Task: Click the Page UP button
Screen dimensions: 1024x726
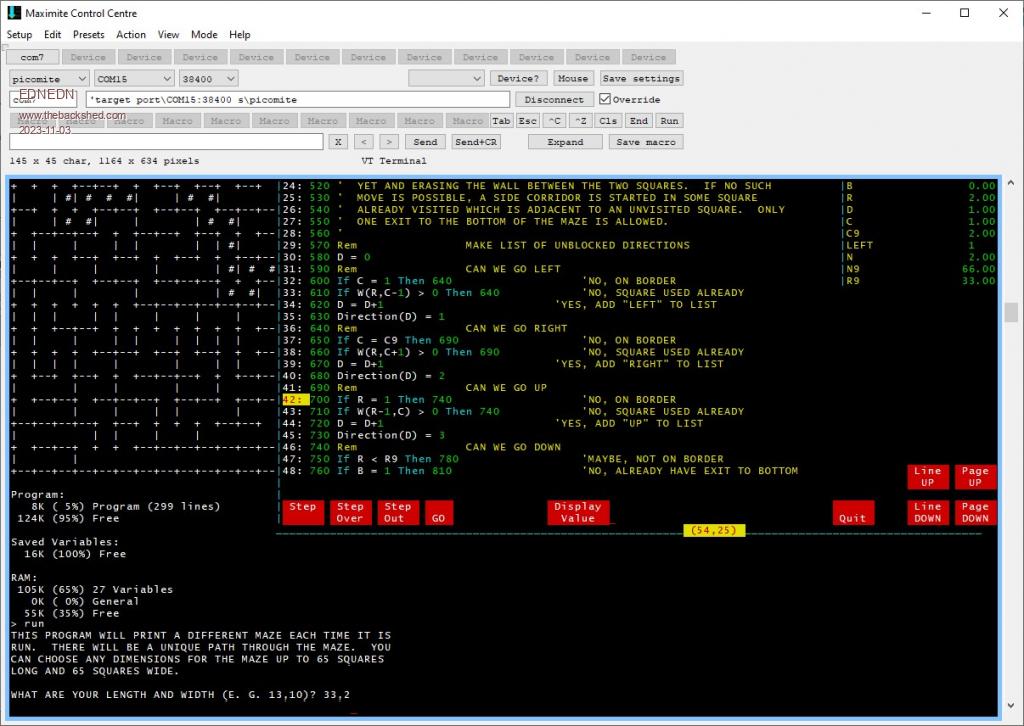Action: 974,476
